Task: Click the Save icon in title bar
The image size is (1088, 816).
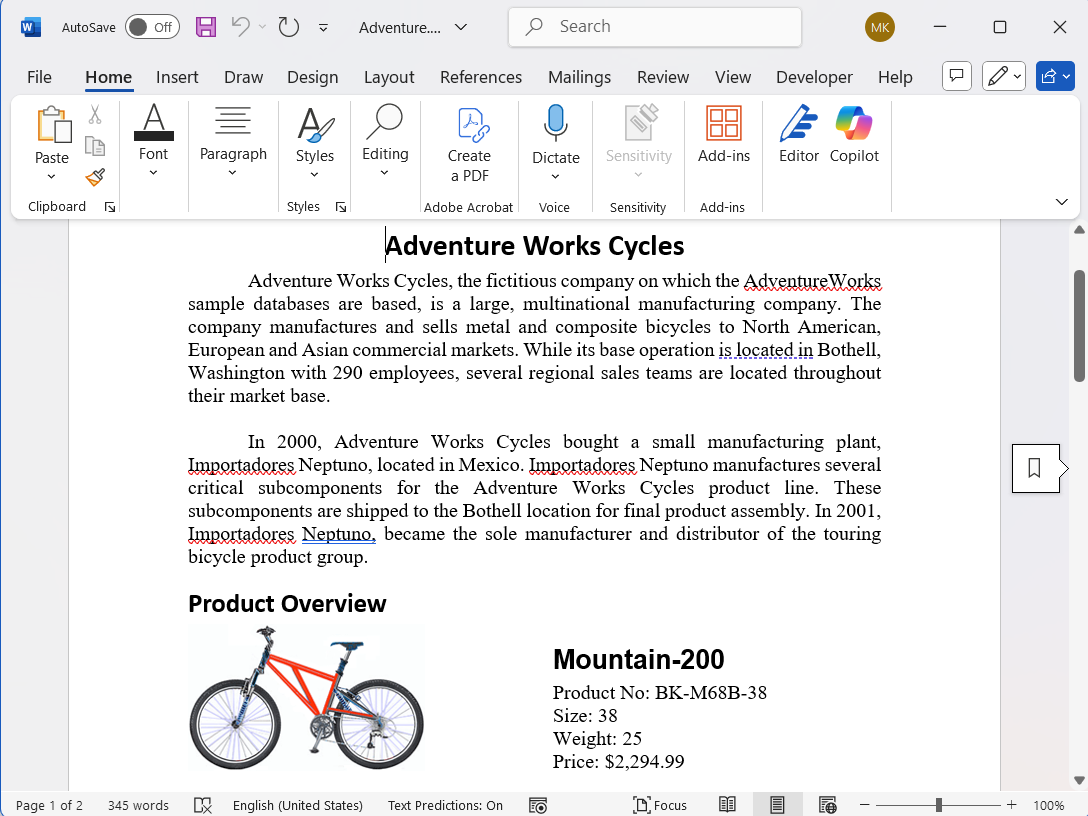Action: (x=206, y=27)
